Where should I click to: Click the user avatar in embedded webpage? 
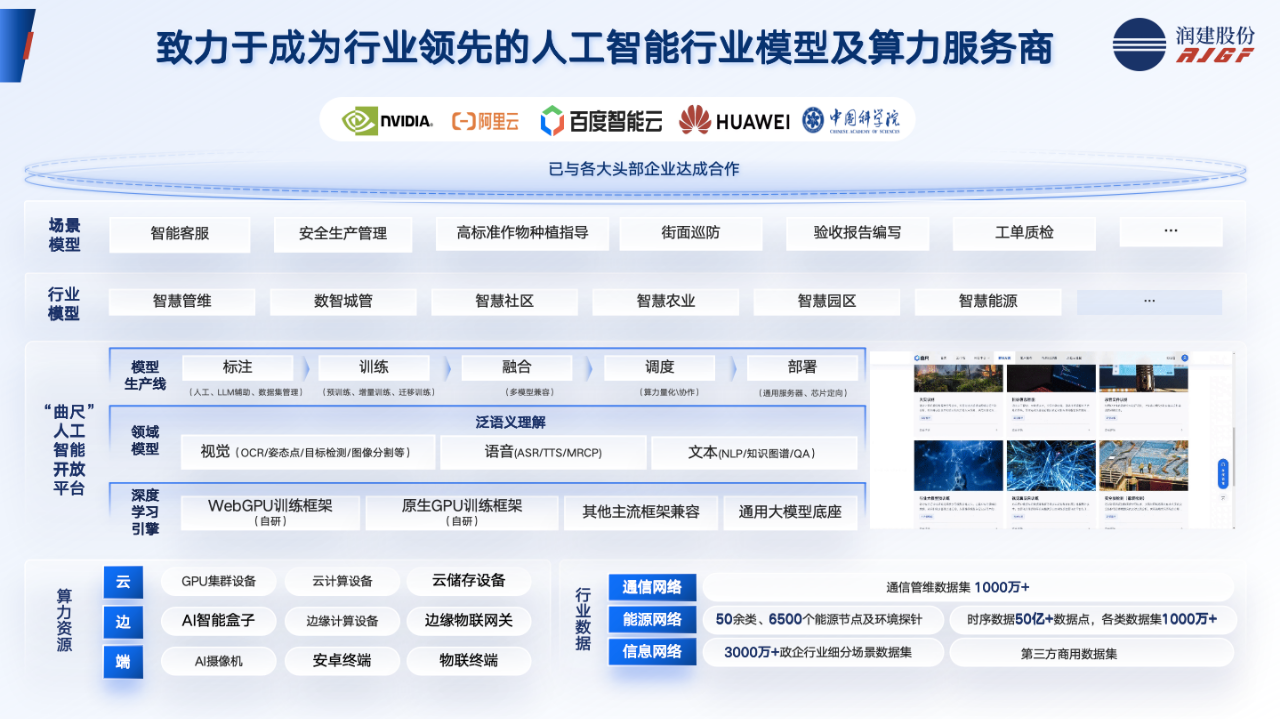(1184, 357)
